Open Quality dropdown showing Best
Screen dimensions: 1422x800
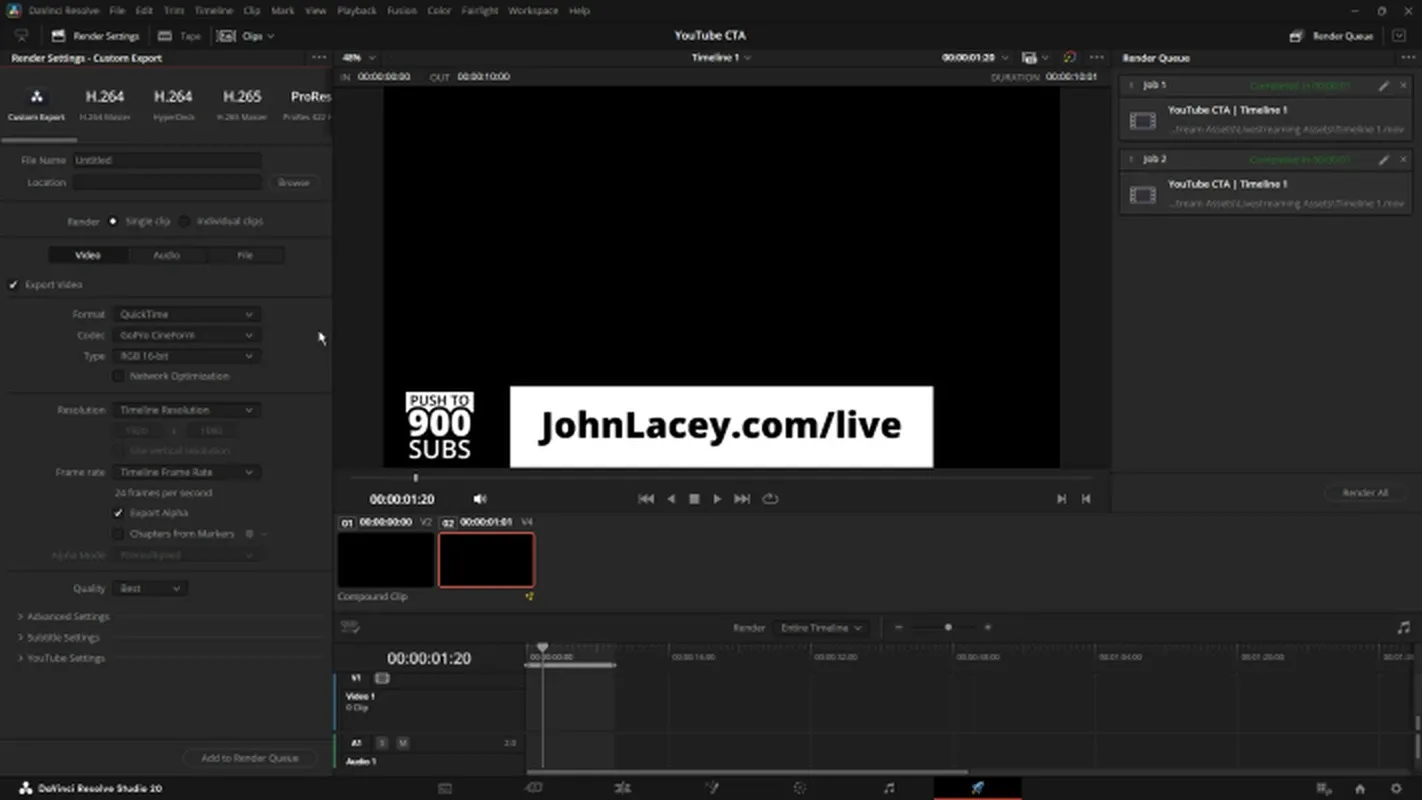[150, 589]
